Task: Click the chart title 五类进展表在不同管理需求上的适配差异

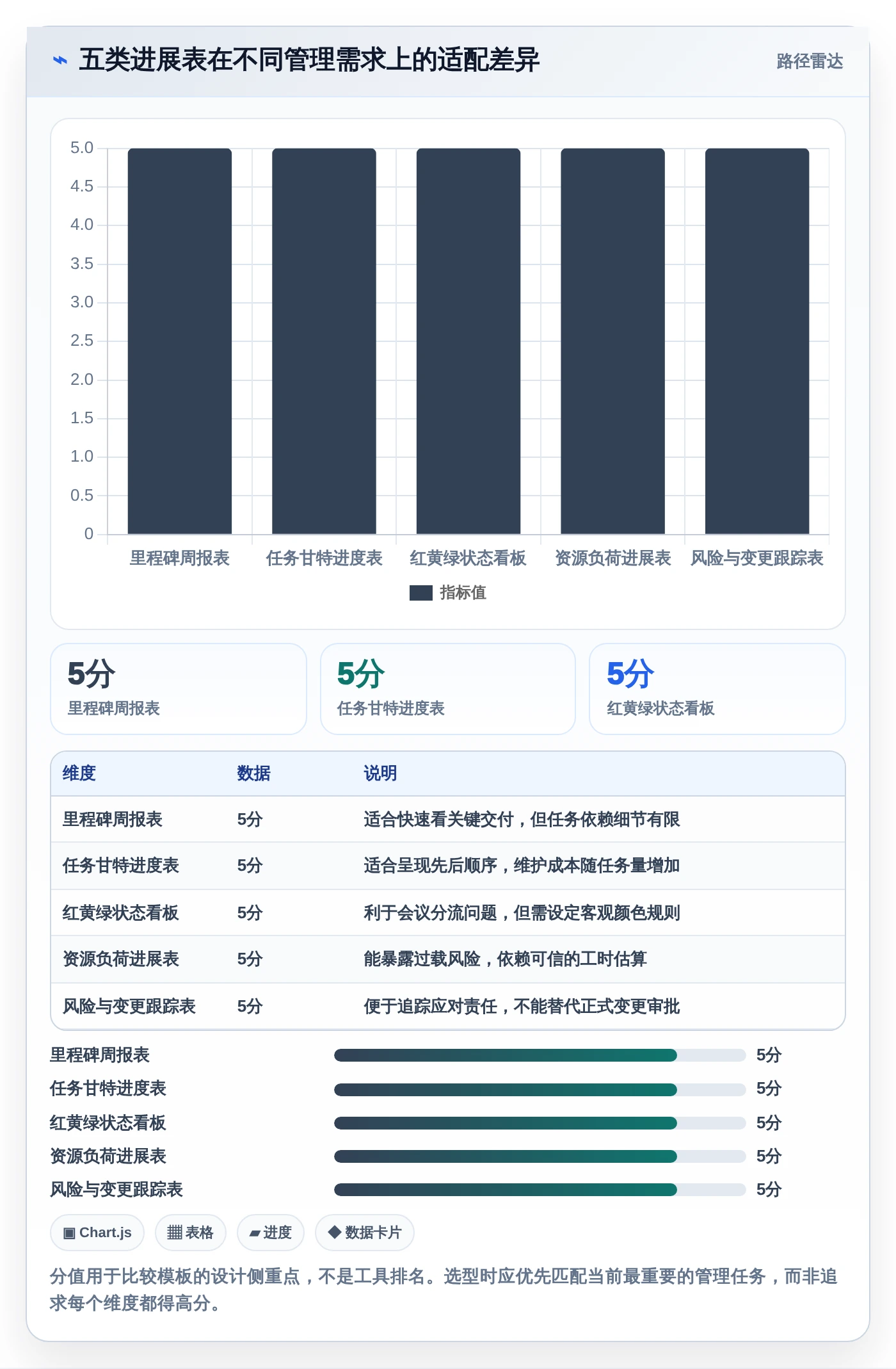Action: 309,60
